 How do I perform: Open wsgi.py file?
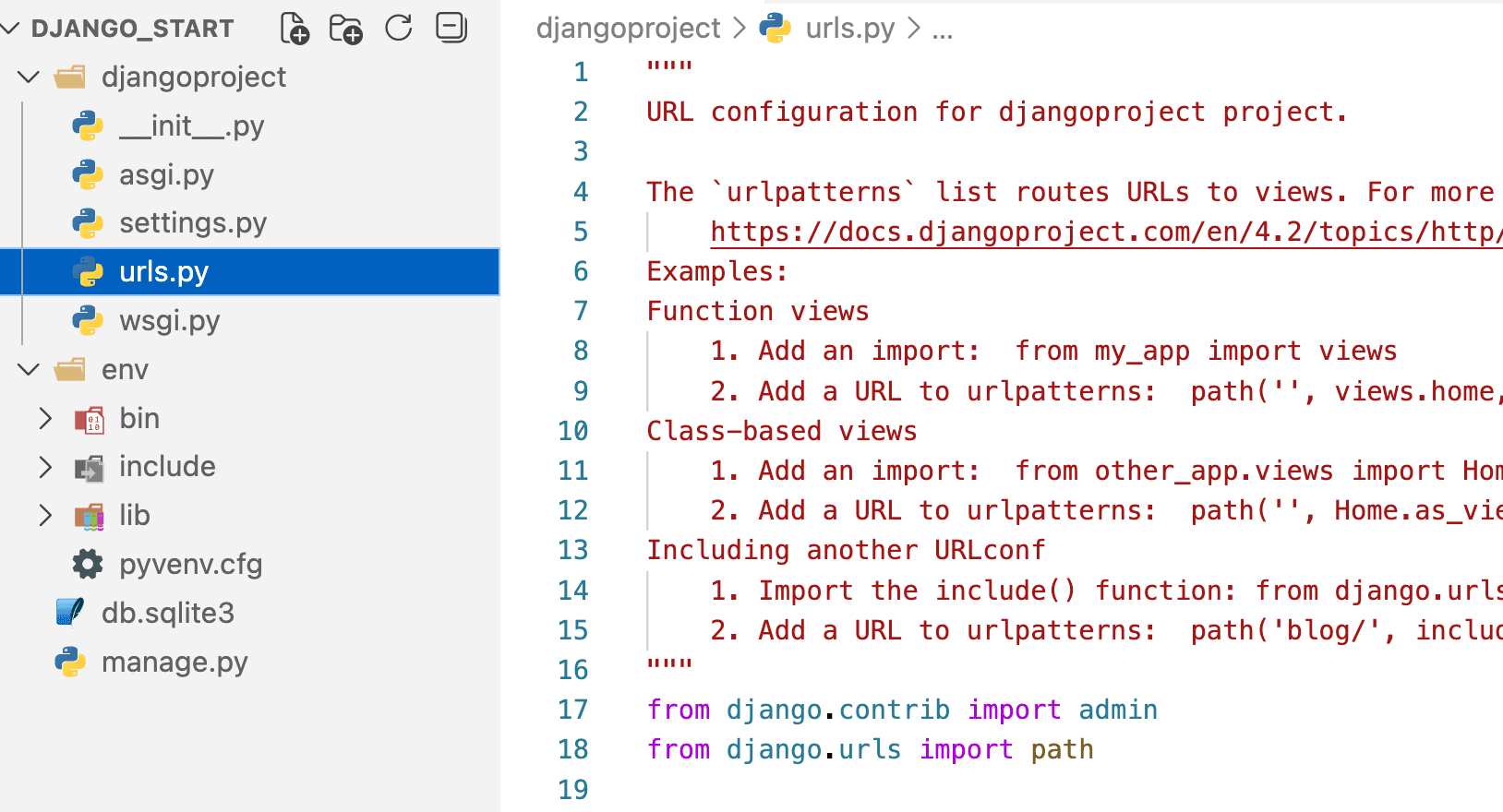(170, 321)
